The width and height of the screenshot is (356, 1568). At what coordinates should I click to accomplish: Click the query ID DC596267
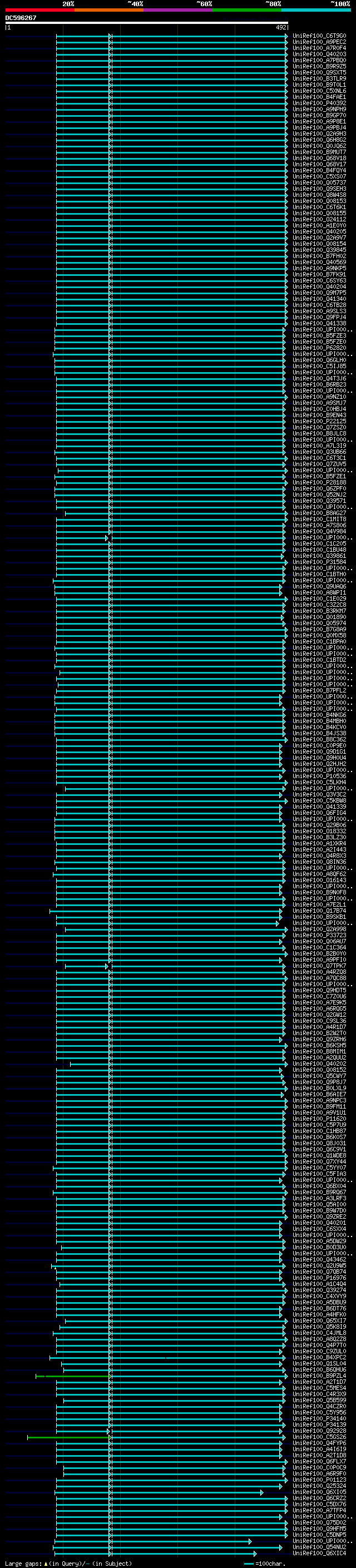(21, 18)
